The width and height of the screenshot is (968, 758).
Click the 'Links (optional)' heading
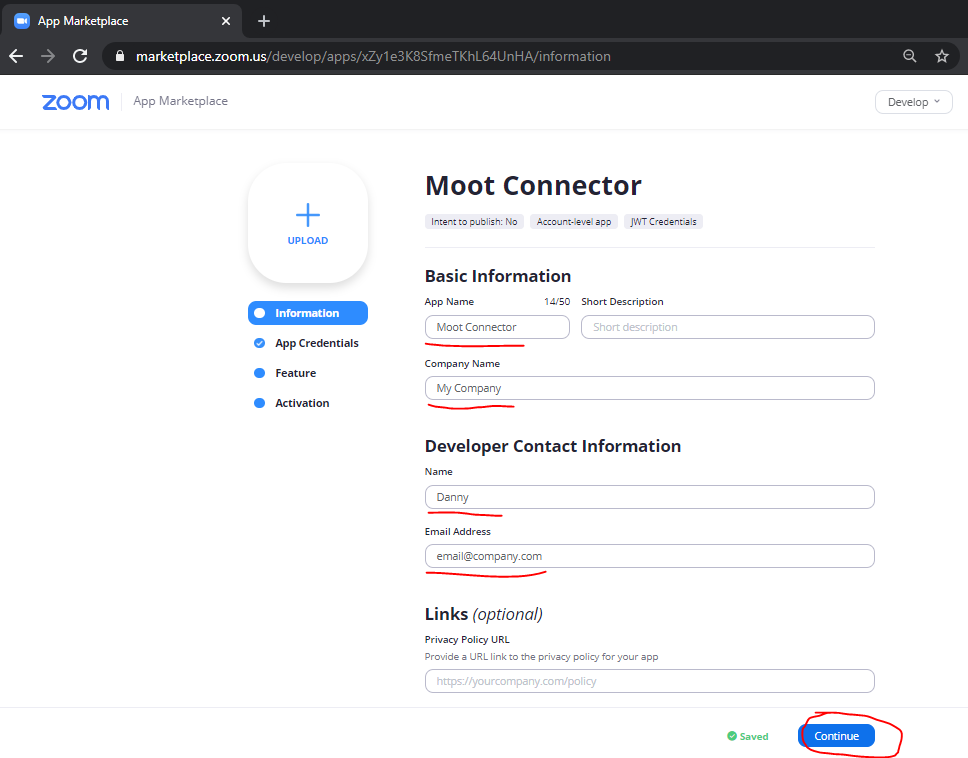coord(483,614)
